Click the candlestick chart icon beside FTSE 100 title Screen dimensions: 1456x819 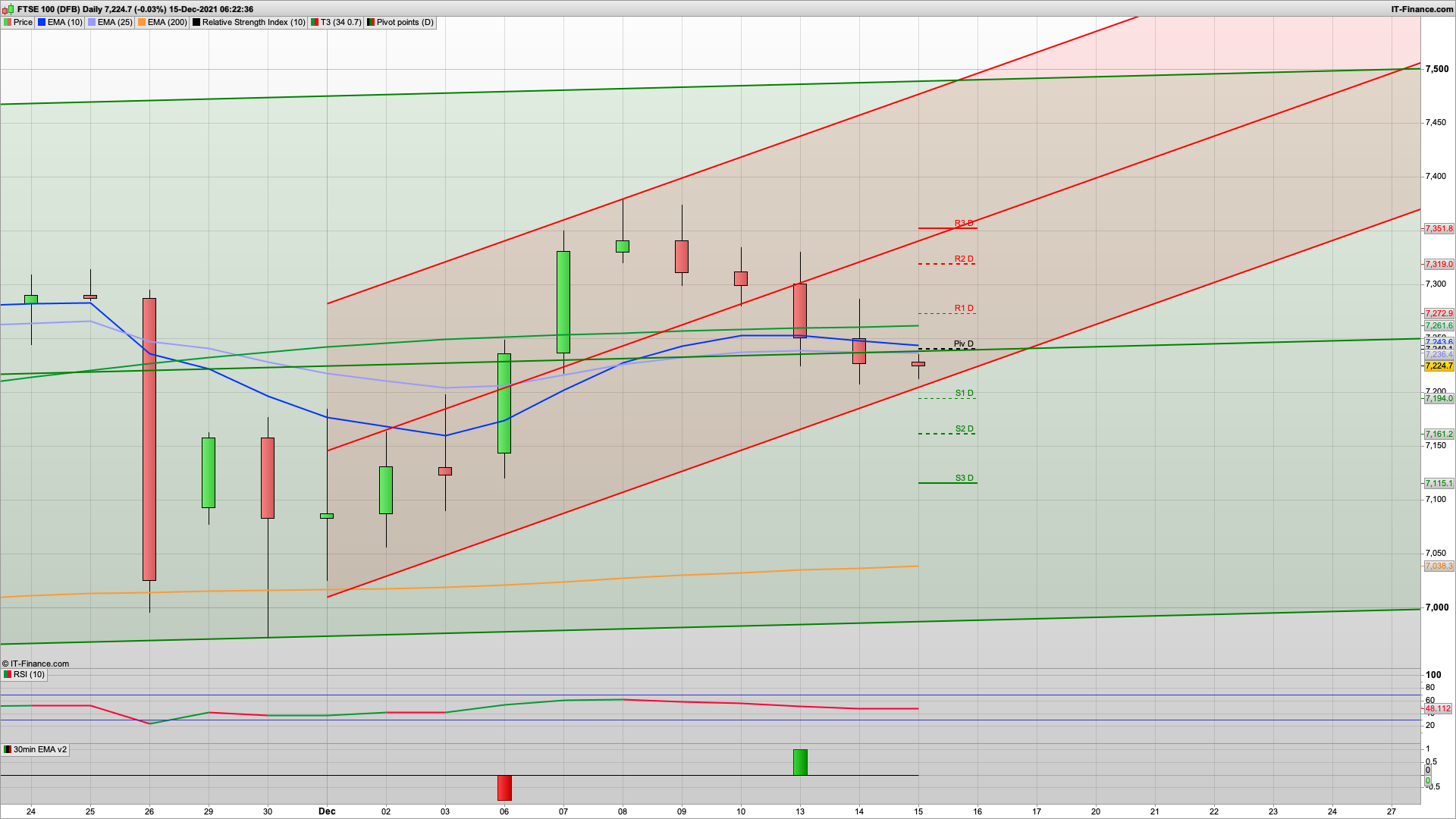(x=8, y=9)
